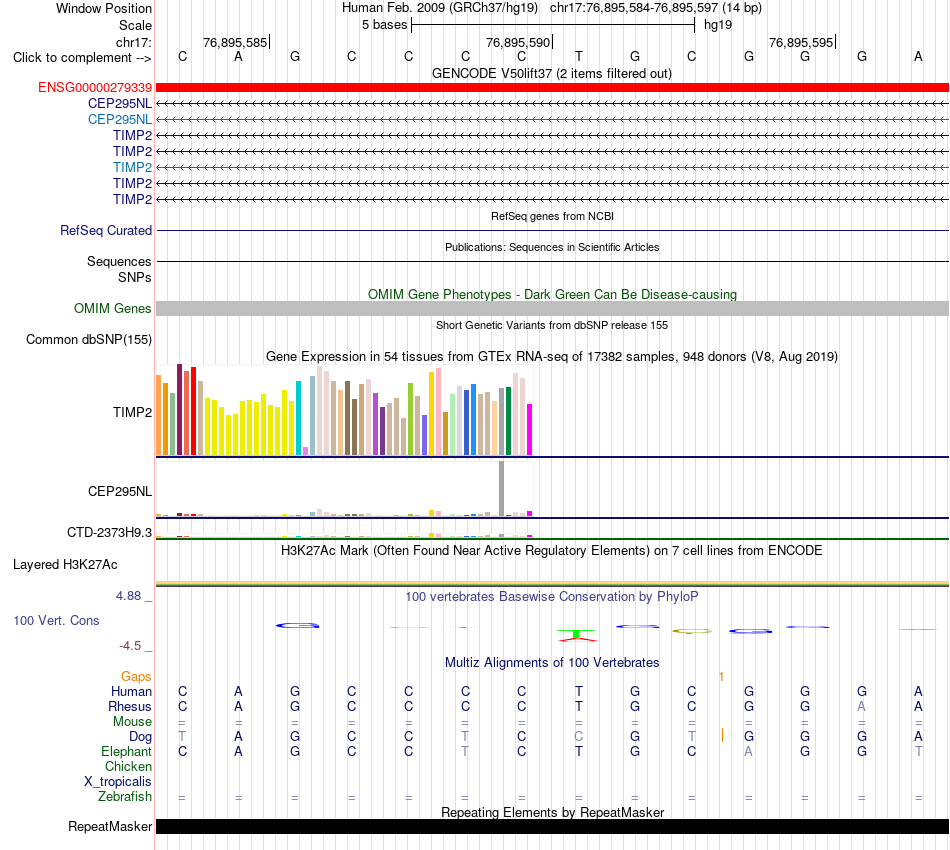
Task: Click 'Repeating Elements by RepeatMasker' title
Action: pyautogui.click(x=553, y=812)
